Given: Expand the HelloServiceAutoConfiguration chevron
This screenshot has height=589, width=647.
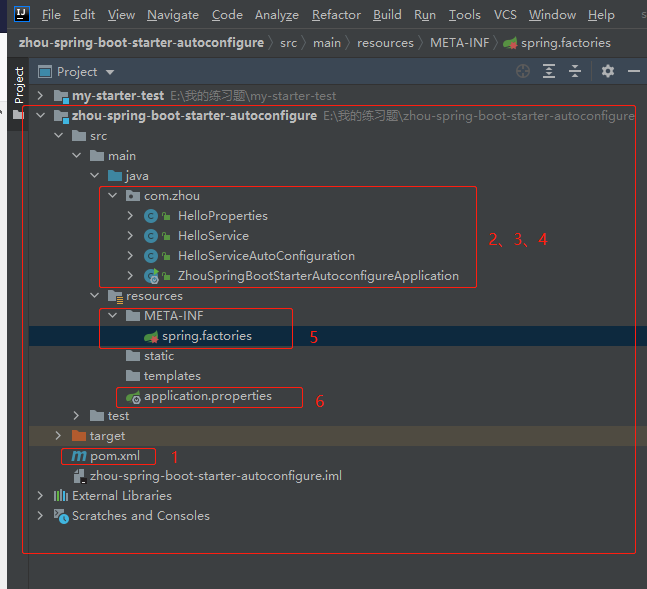Looking at the screenshot, I should (x=130, y=255).
